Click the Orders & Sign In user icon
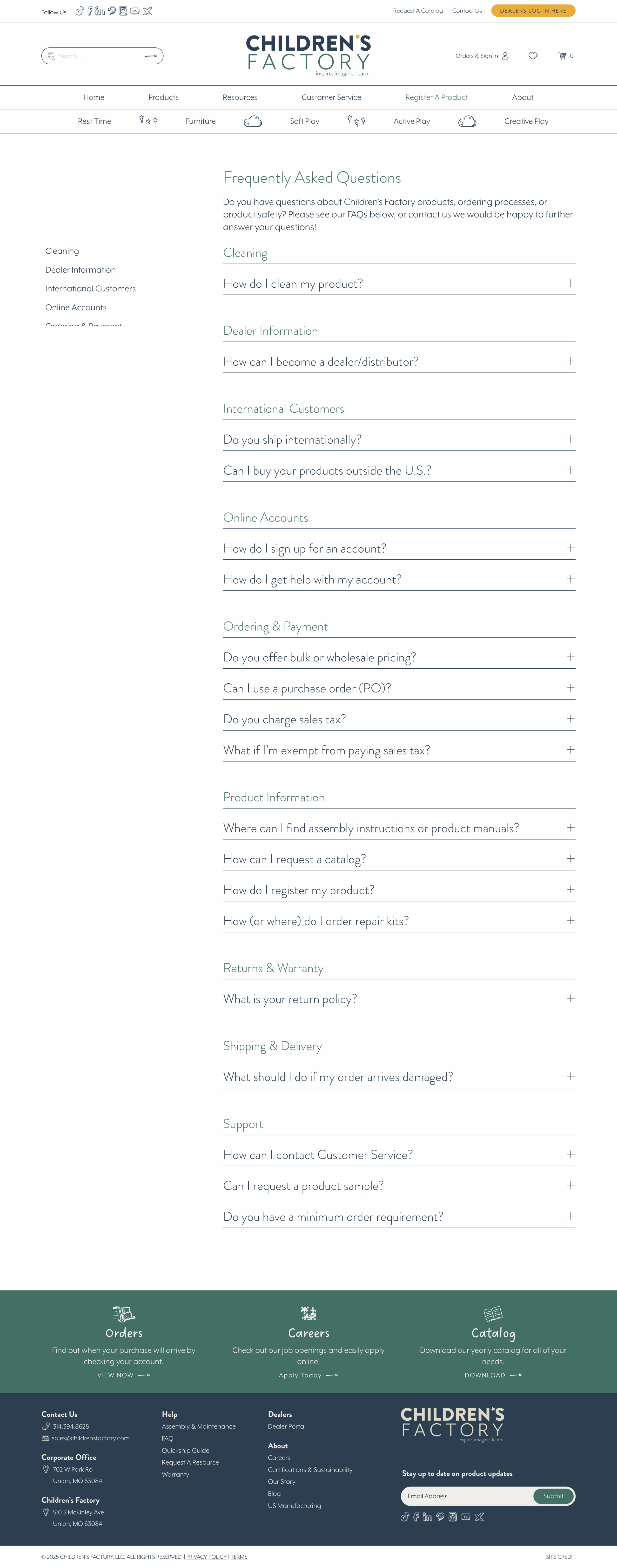 click(505, 56)
